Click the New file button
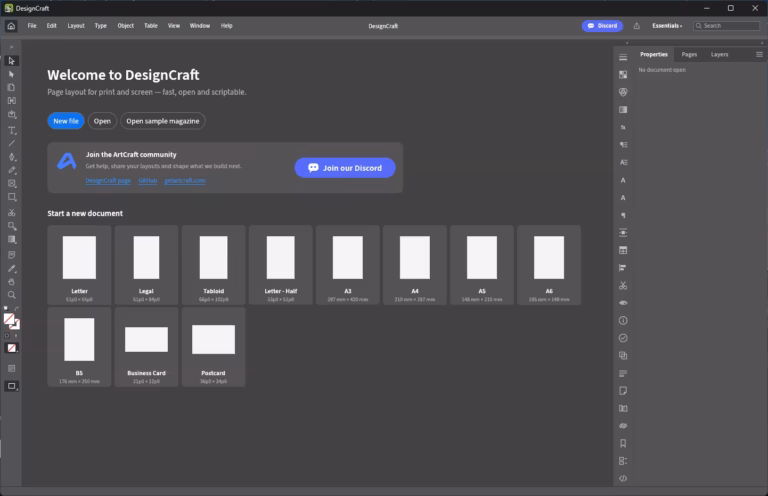 pos(66,121)
